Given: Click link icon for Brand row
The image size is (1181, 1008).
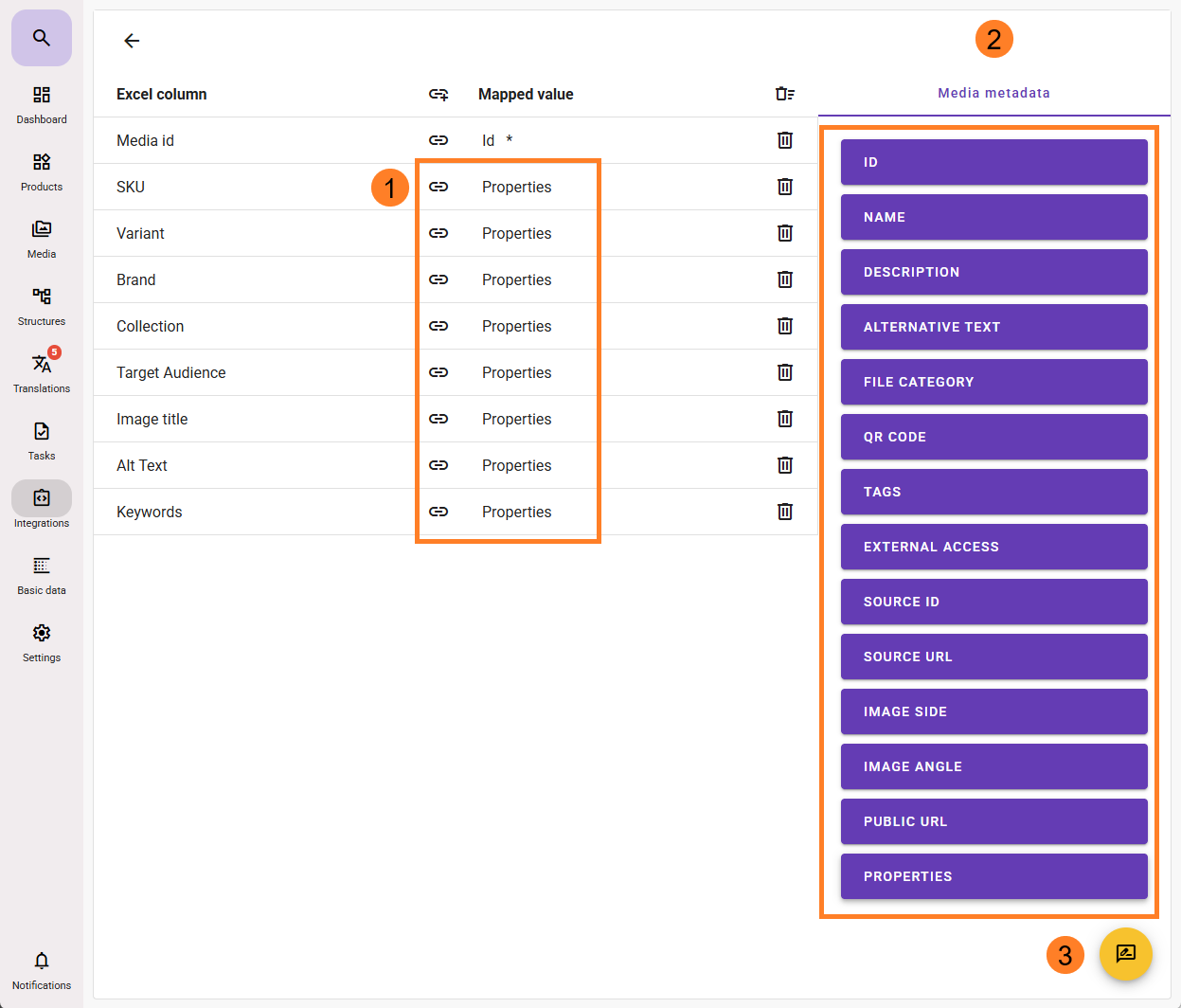Looking at the screenshot, I should coord(438,279).
